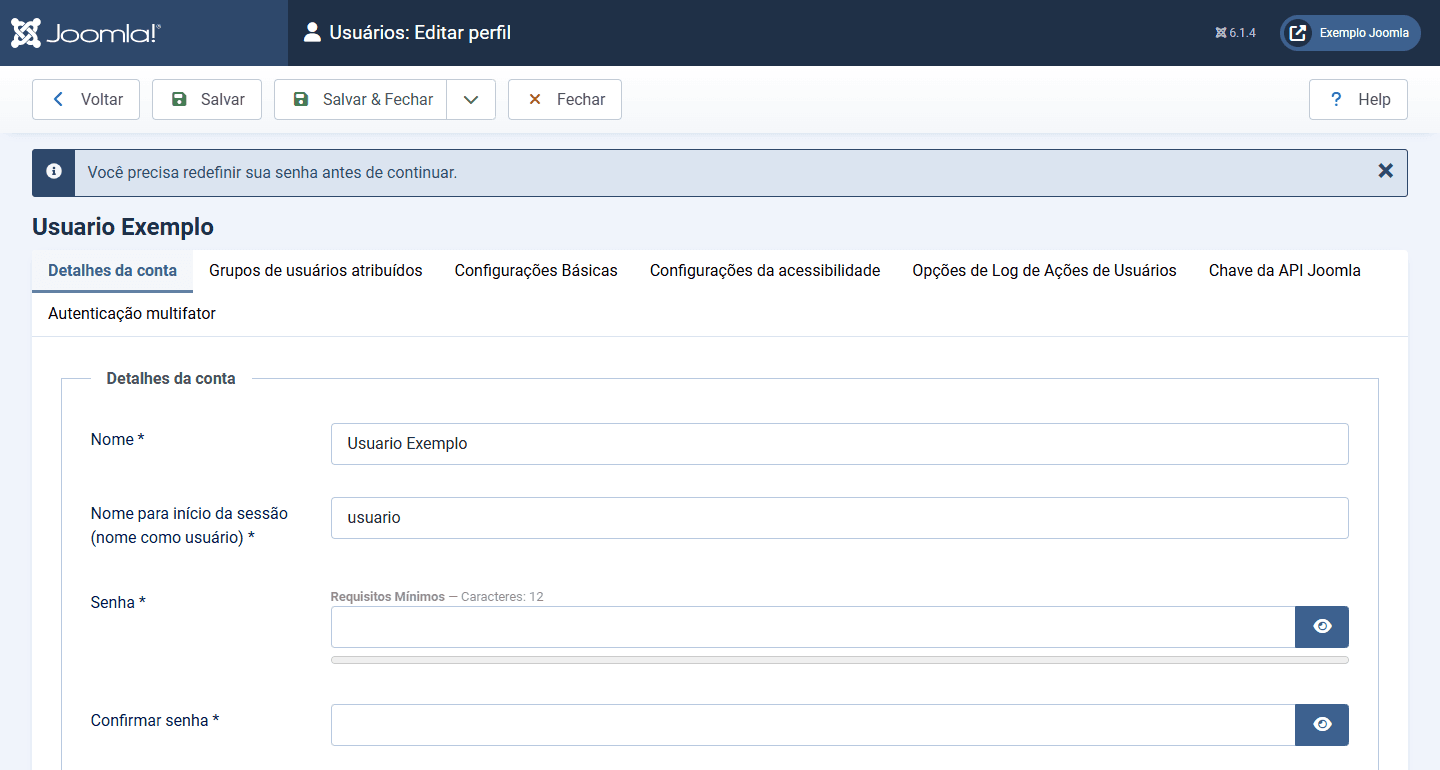Click the info icon in the alert
Viewport: 1440px width, 770px height.
coord(54,172)
